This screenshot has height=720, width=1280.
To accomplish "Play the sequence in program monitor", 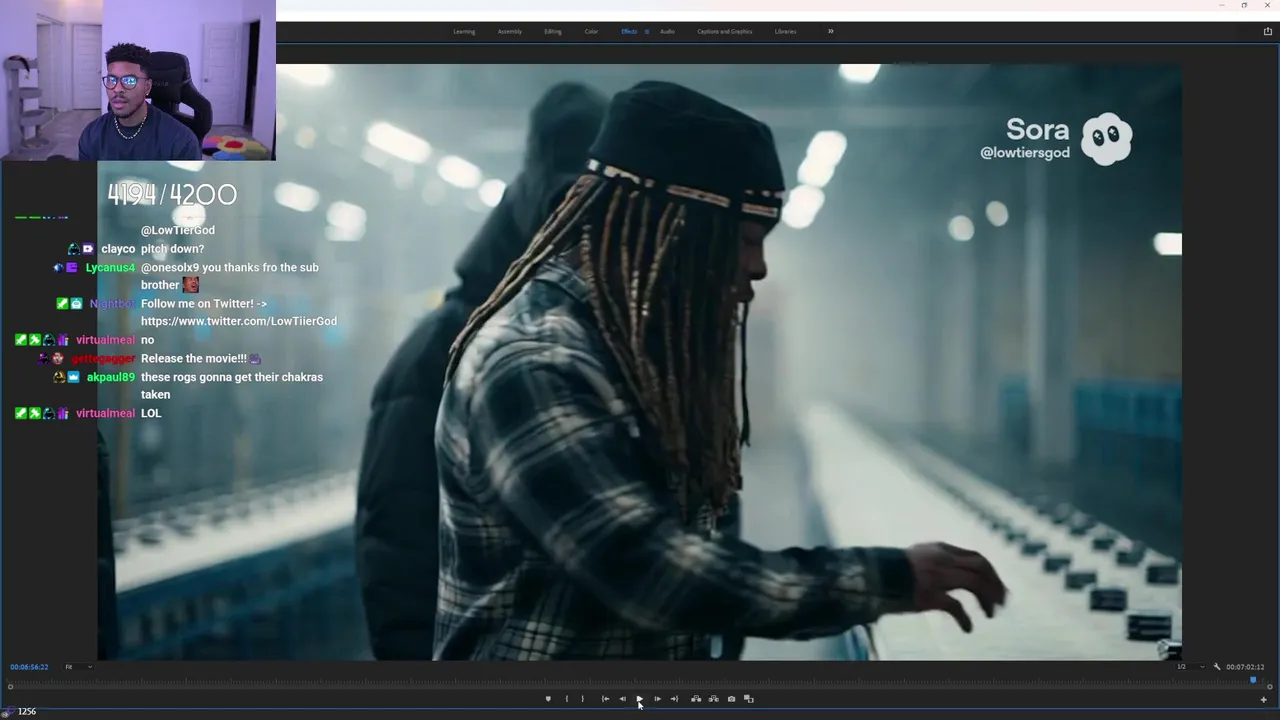I will [639, 699].
